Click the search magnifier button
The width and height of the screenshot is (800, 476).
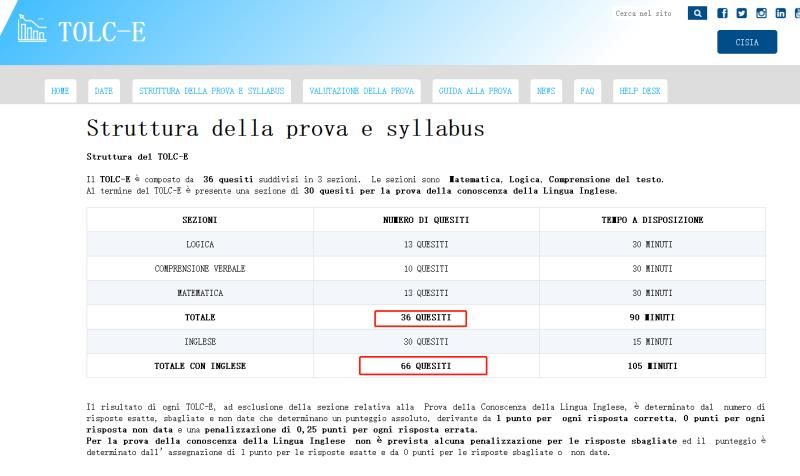[697, 13]
